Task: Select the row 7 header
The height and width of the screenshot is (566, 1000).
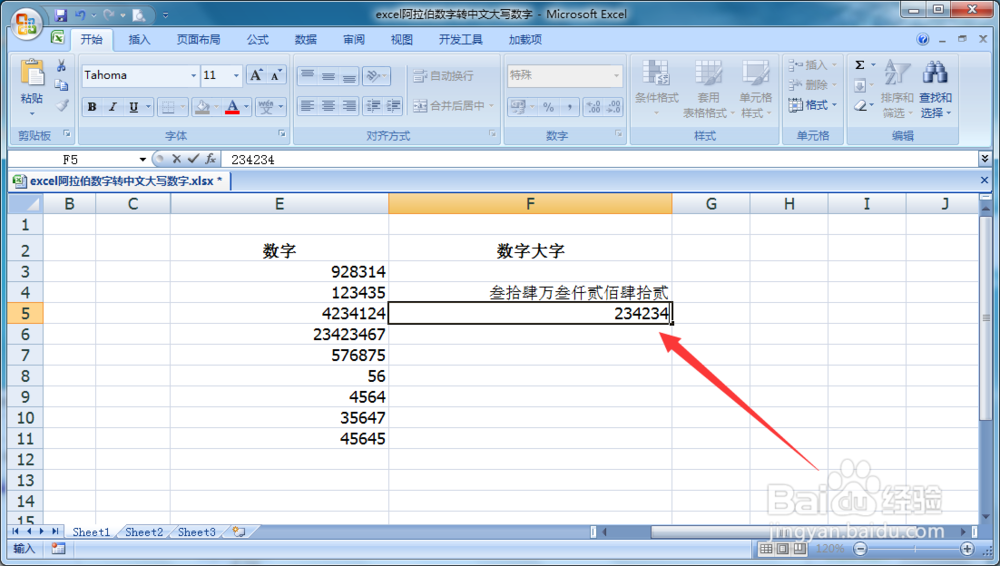Action: 25,355
